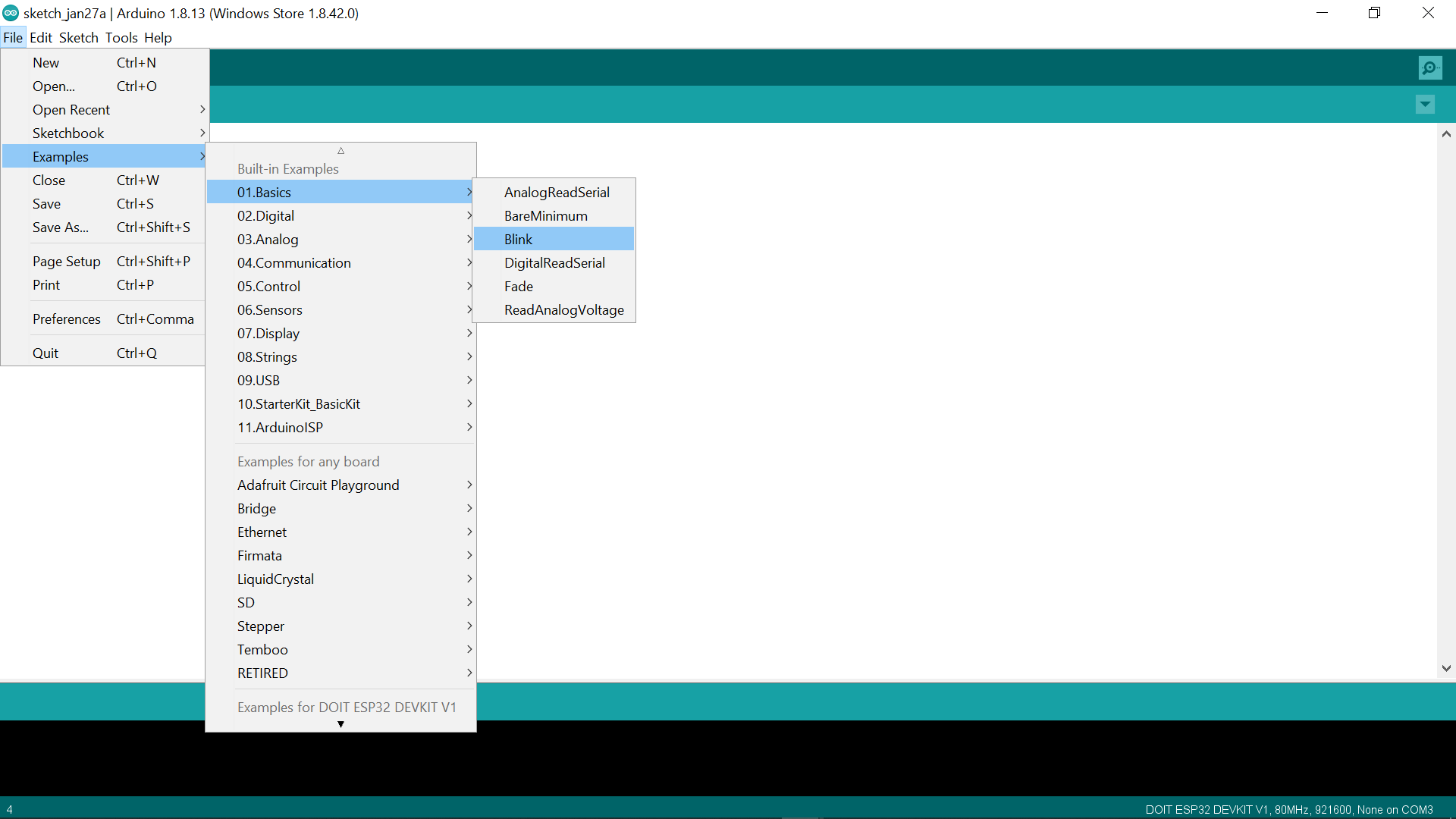Image resolution: width=1456 pixels, height=819 pixels.
Task: Open the Serial Monitor magnifier icon
Action: 1429,68
